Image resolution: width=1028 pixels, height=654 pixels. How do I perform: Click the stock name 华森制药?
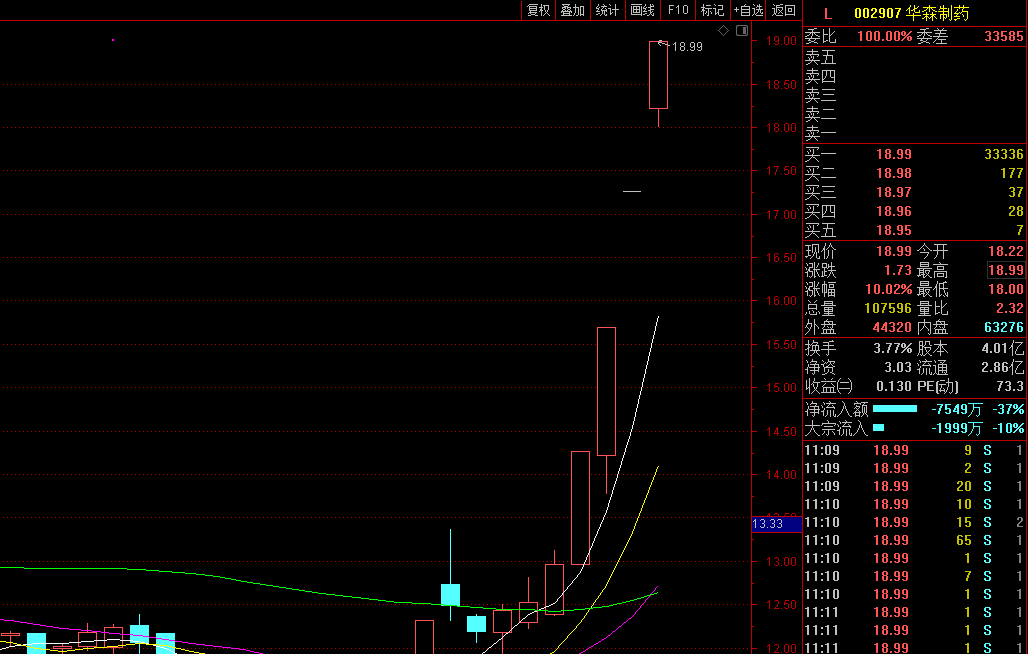(x=937, y=13)
